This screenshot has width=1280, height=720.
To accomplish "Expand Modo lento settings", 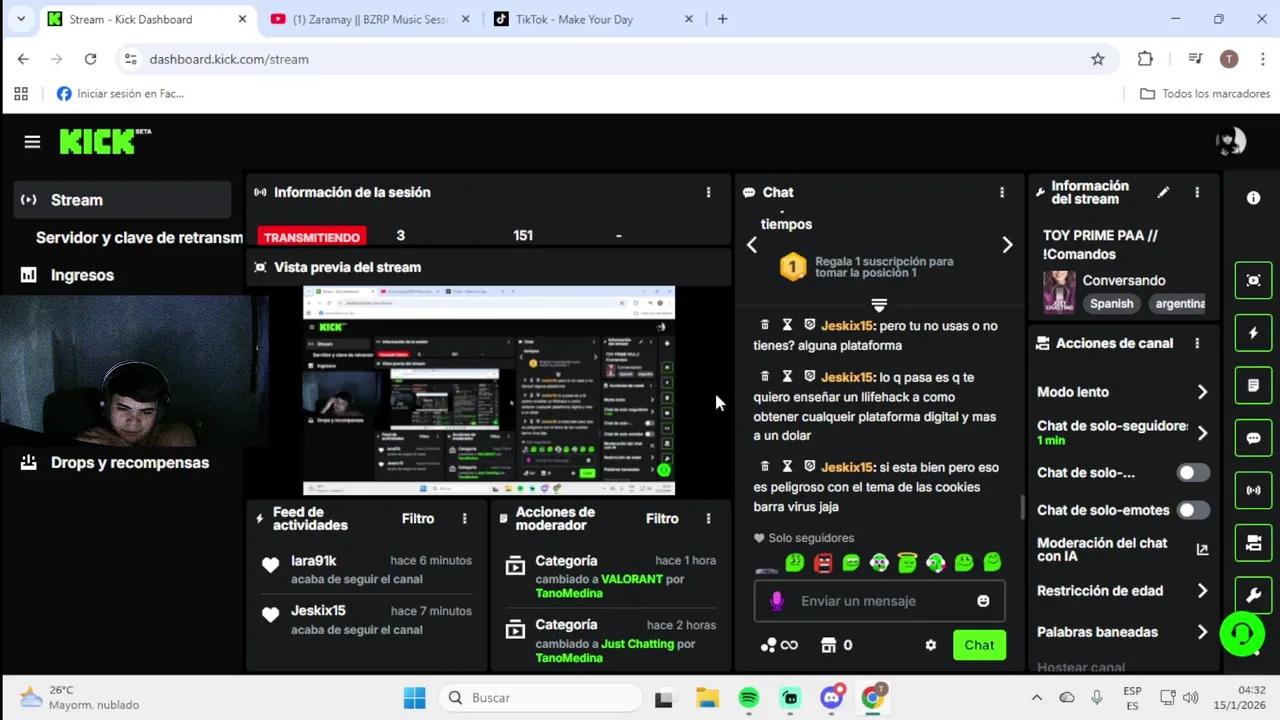I will (1202, 392).
